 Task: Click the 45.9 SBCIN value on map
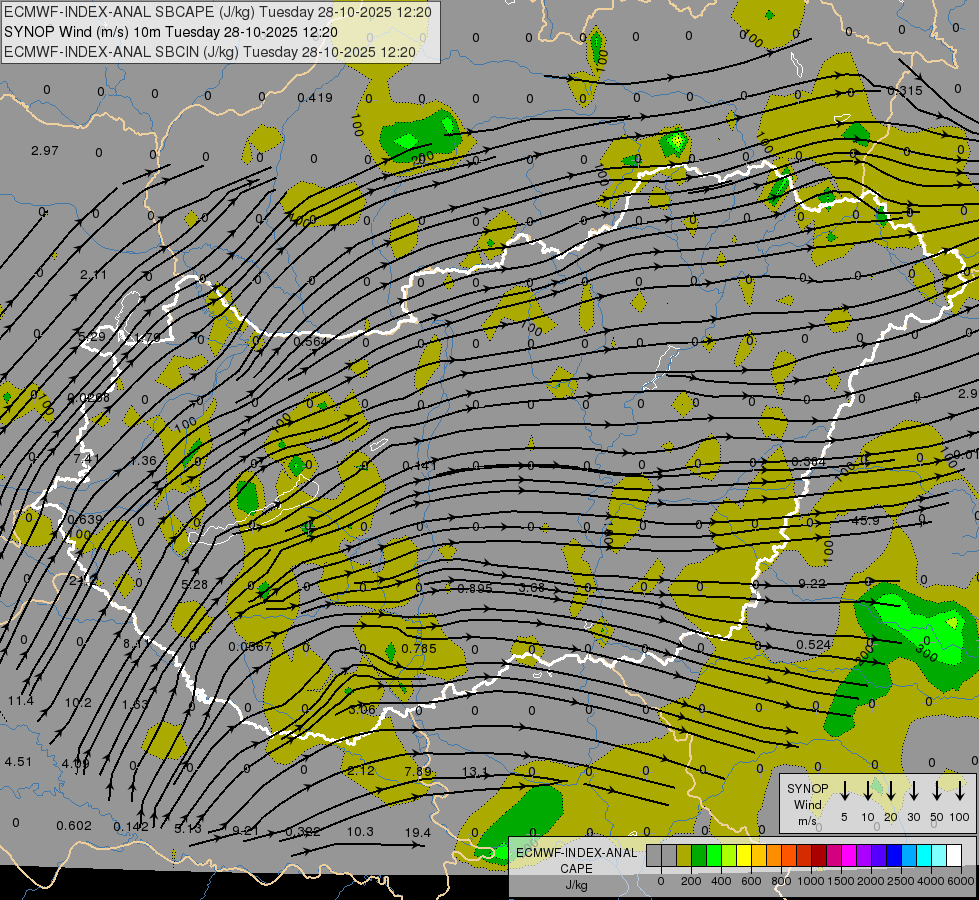[x=865, y=520]
